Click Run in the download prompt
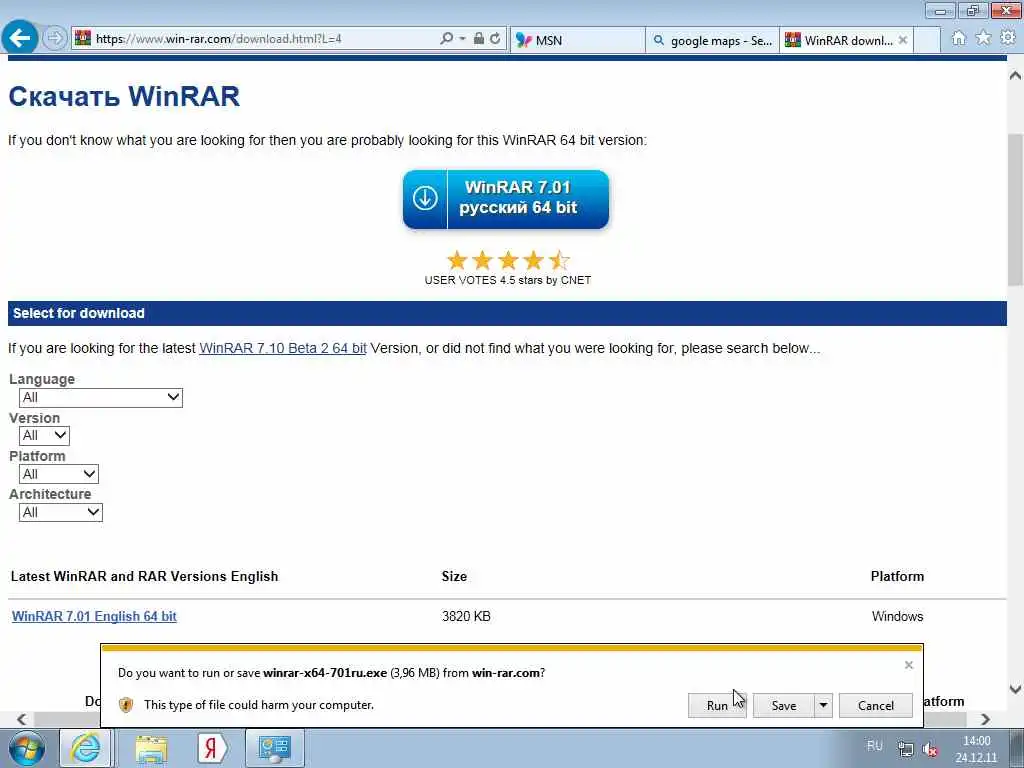 [717, 705]
